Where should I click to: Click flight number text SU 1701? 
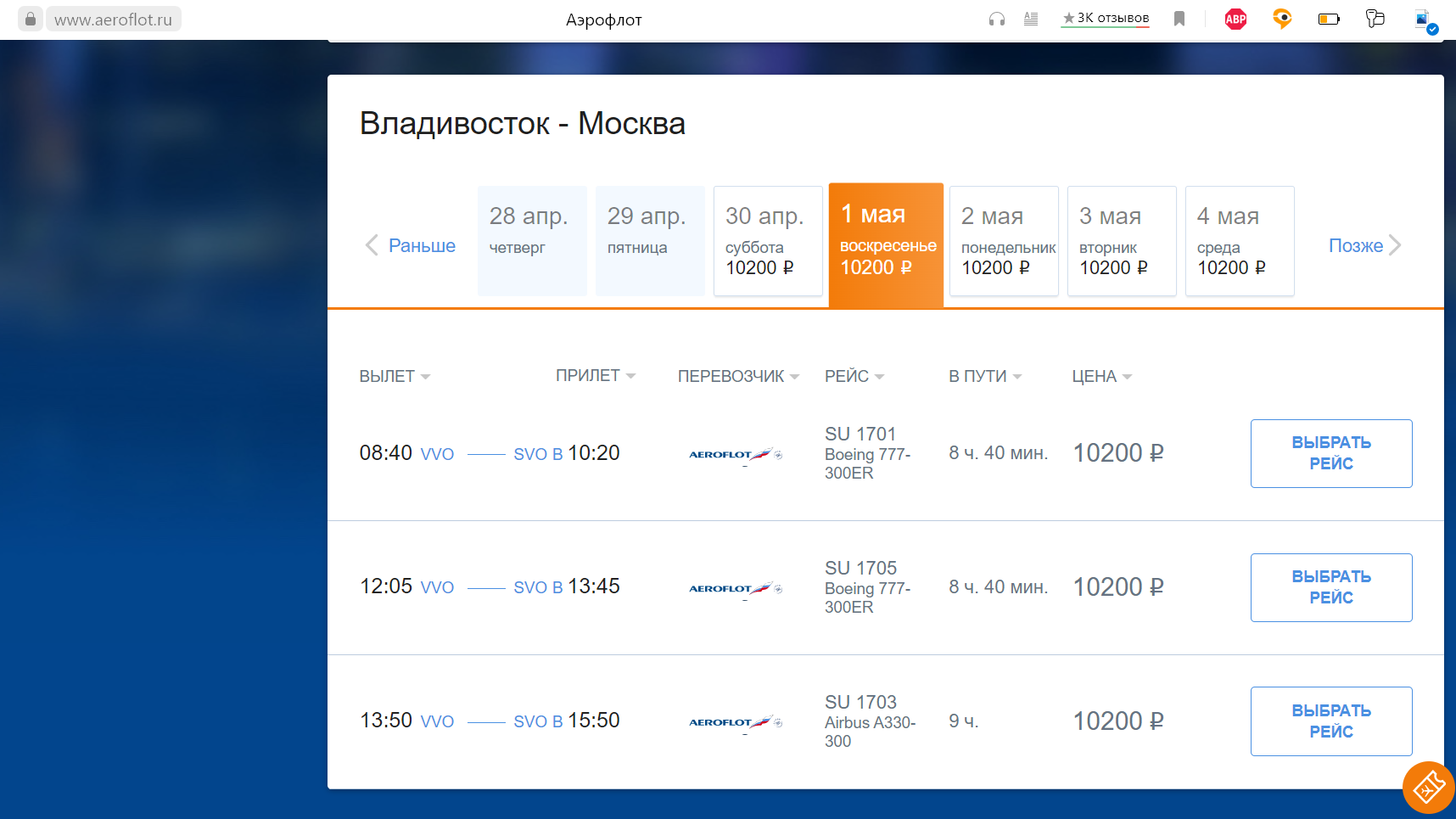click(860, 434)
